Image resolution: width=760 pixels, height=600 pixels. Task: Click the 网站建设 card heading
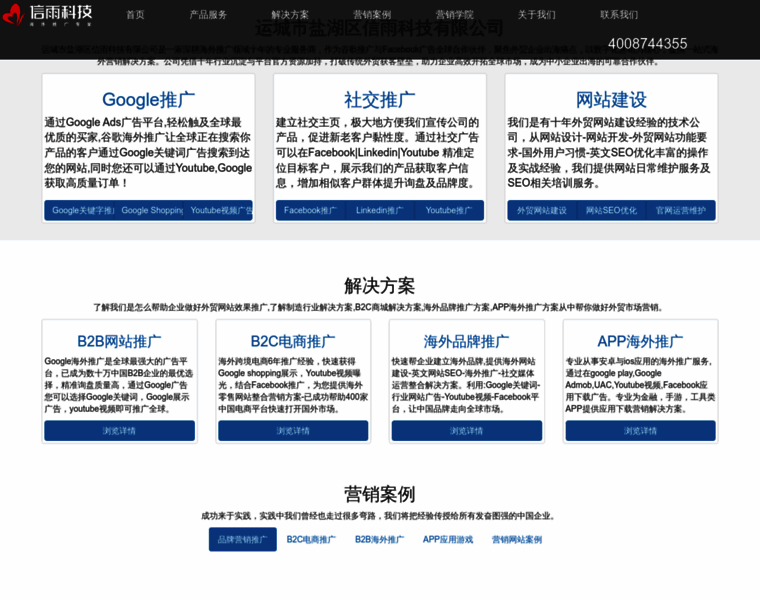(x=611, y=100)
